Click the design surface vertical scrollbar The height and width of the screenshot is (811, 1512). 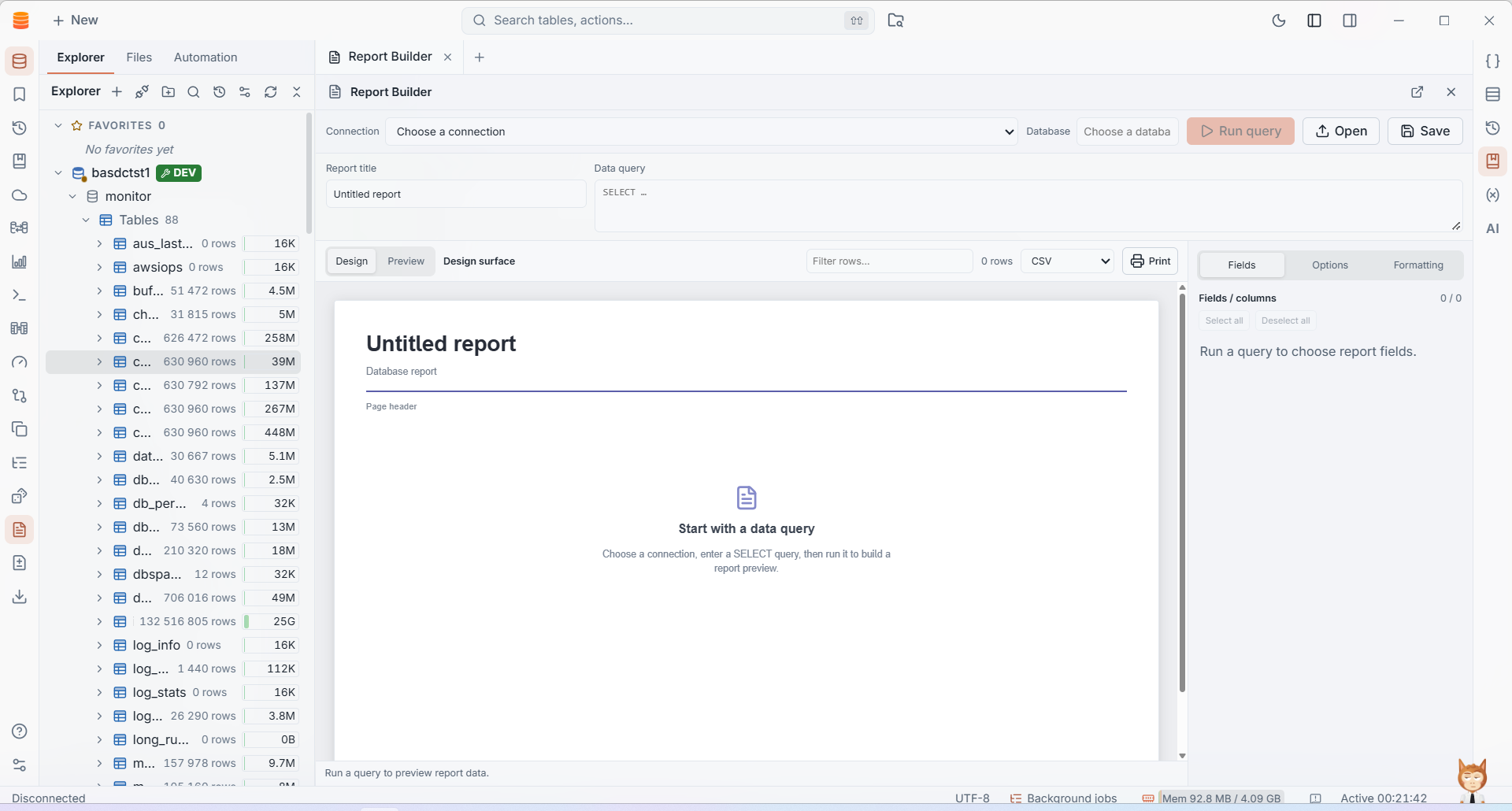pos(1182,492)
